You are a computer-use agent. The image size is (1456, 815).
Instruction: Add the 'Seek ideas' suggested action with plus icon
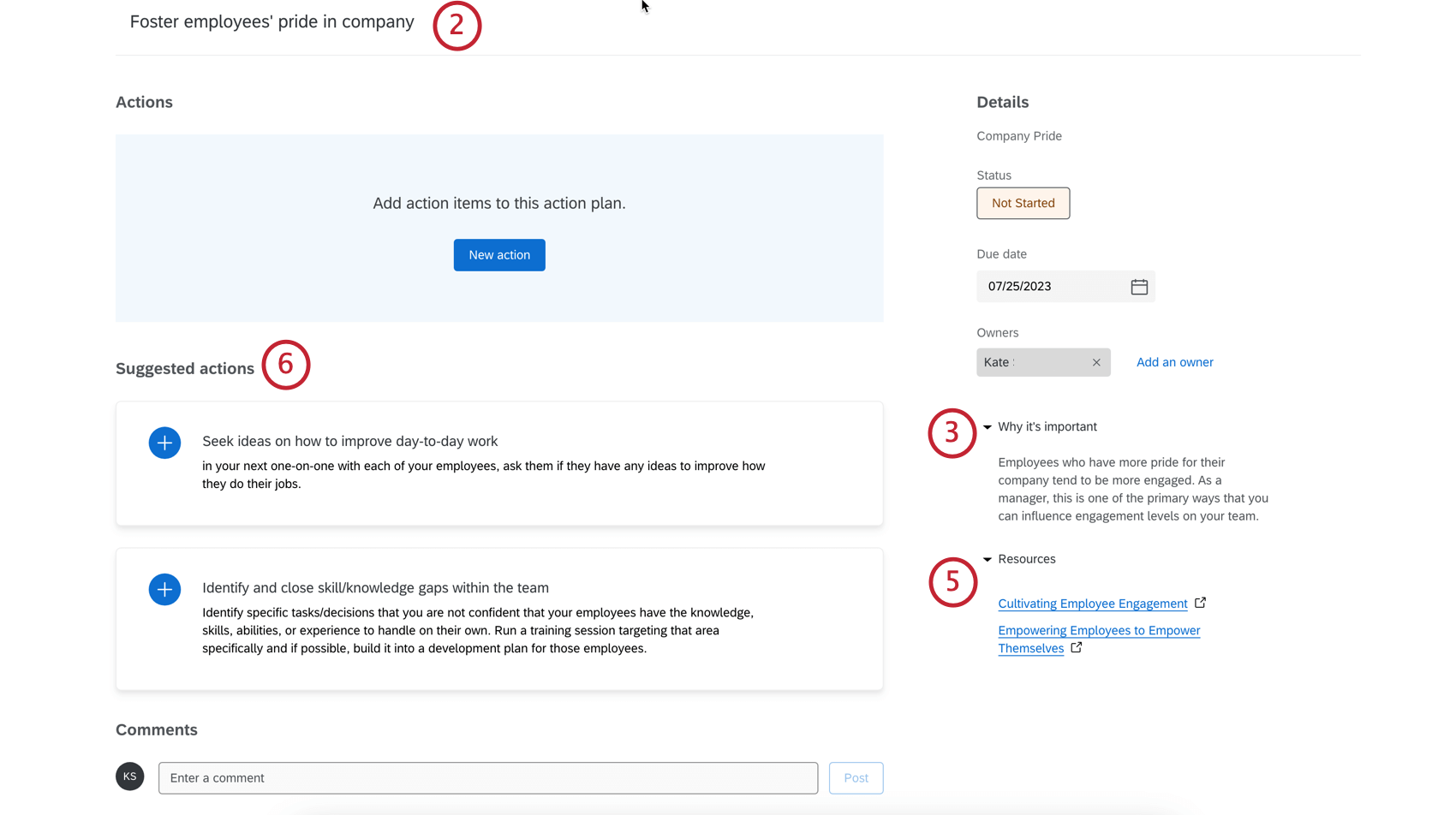(x=164, y=443)
